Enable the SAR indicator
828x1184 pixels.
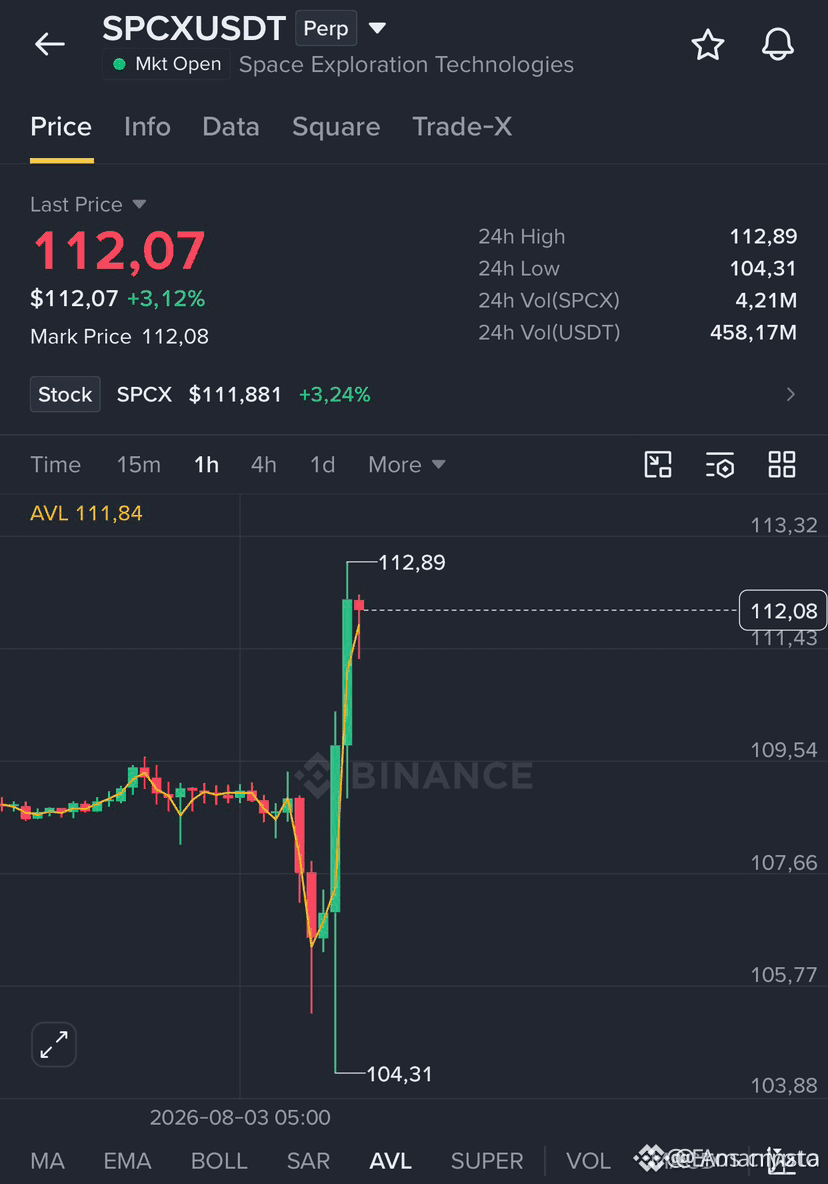pyautogui.click(x=308, y=1161)
